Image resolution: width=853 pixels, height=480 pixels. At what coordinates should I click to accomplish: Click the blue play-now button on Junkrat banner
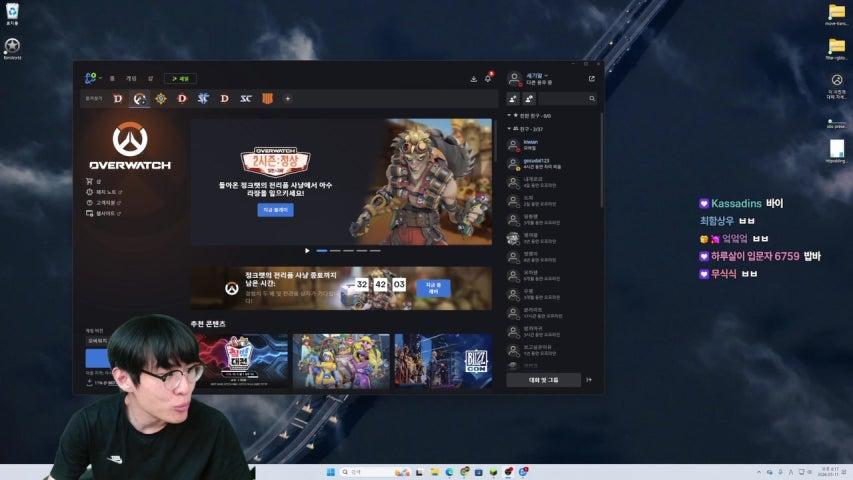point(275,210)
